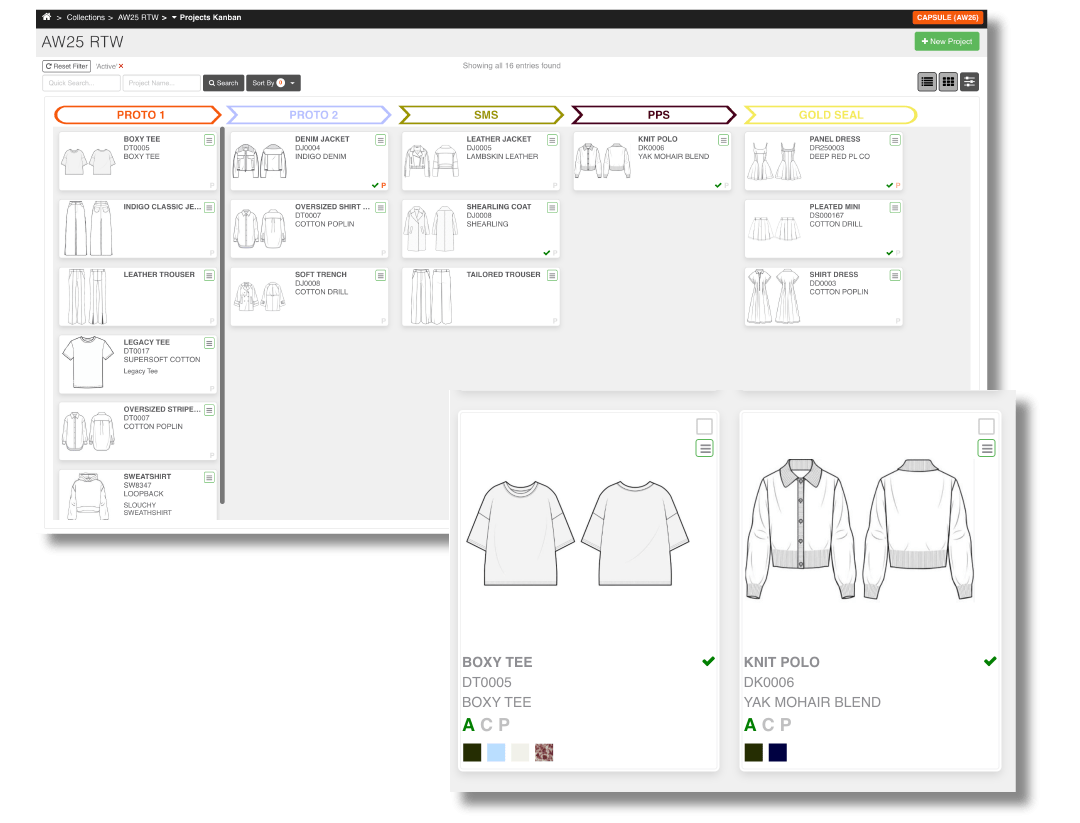The image size is (1080, 823).
Task: Switch to list view icon
Action: [927, 82]
